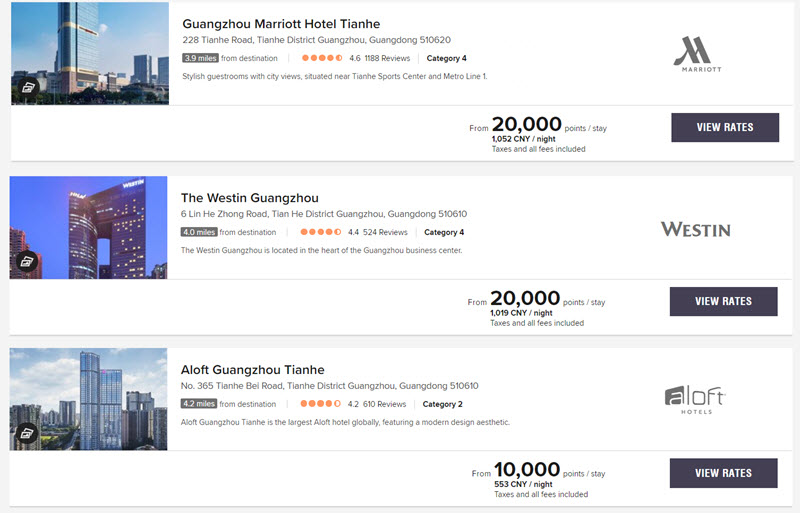The width and height of the screenshot is (800, 513).
Task: Click star rating icons for Aloft Guangzhou Tianhe
Action: click(320, 404)
